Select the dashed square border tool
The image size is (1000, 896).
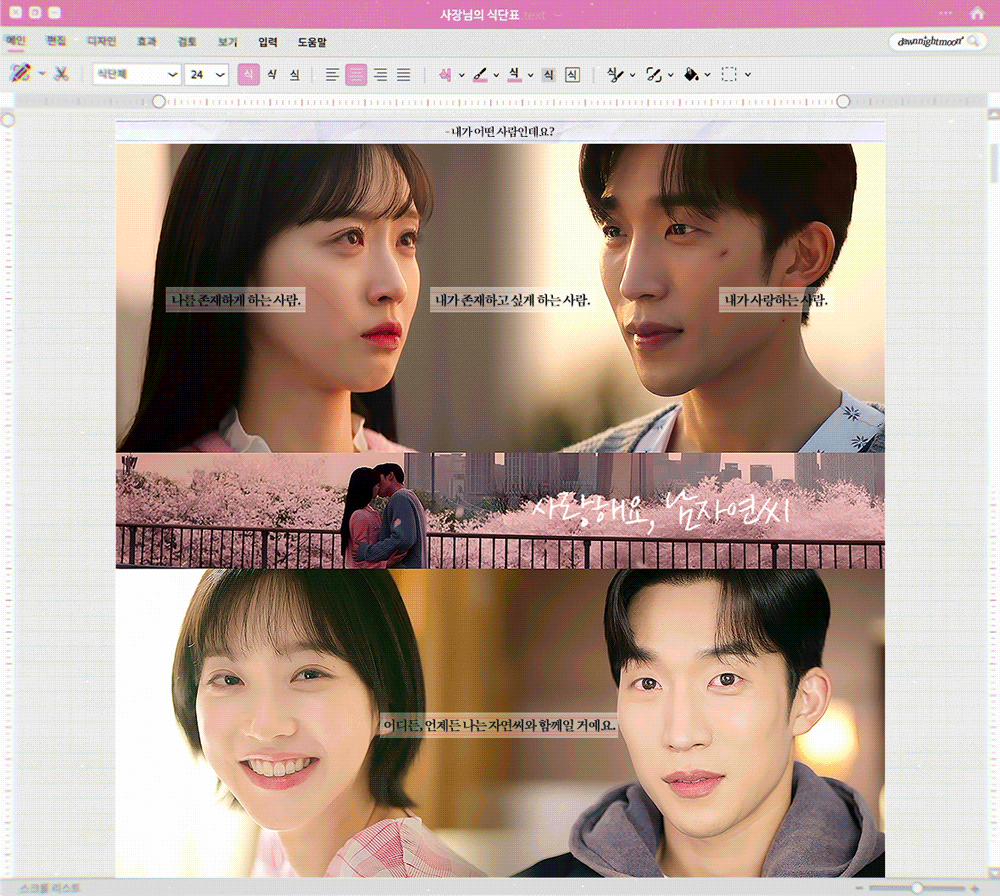click(x=728, y=75)
